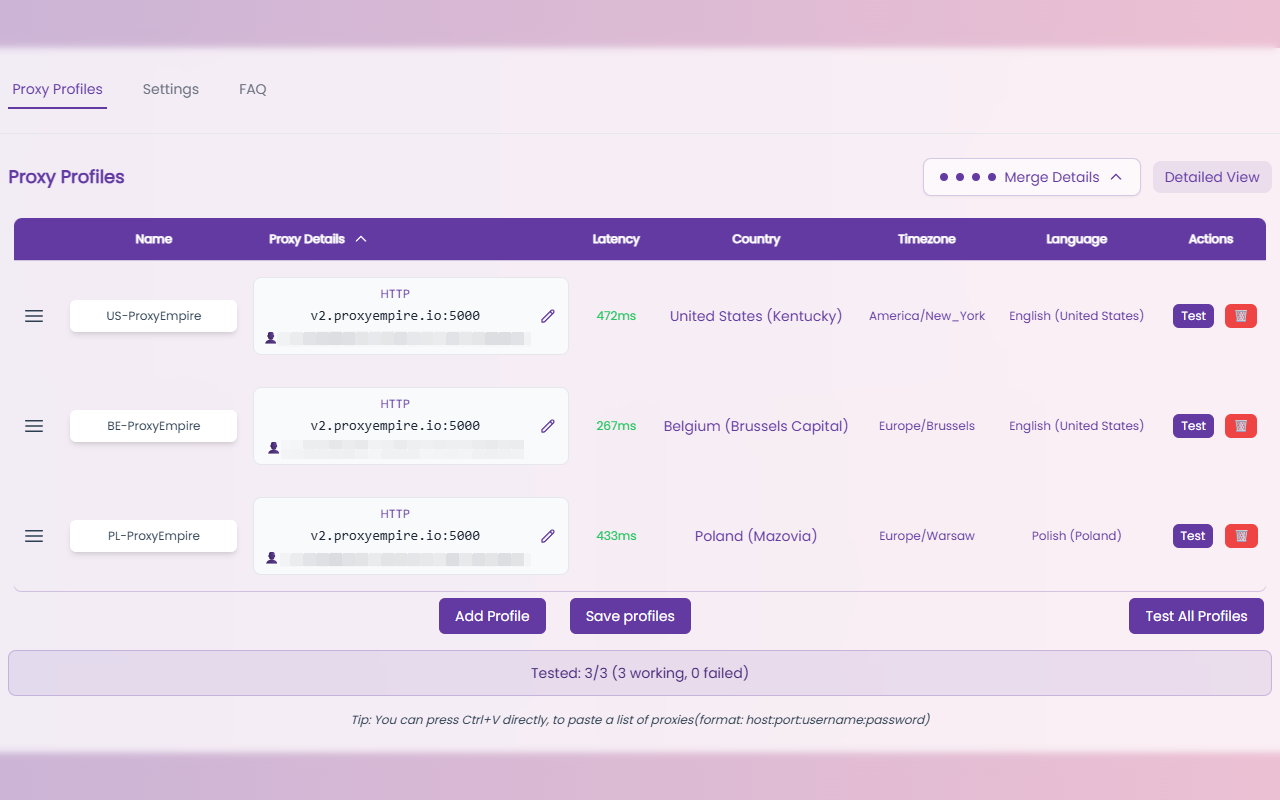
Task: Click the Ctrl+V paste tip text
Action: click(640, 719)
